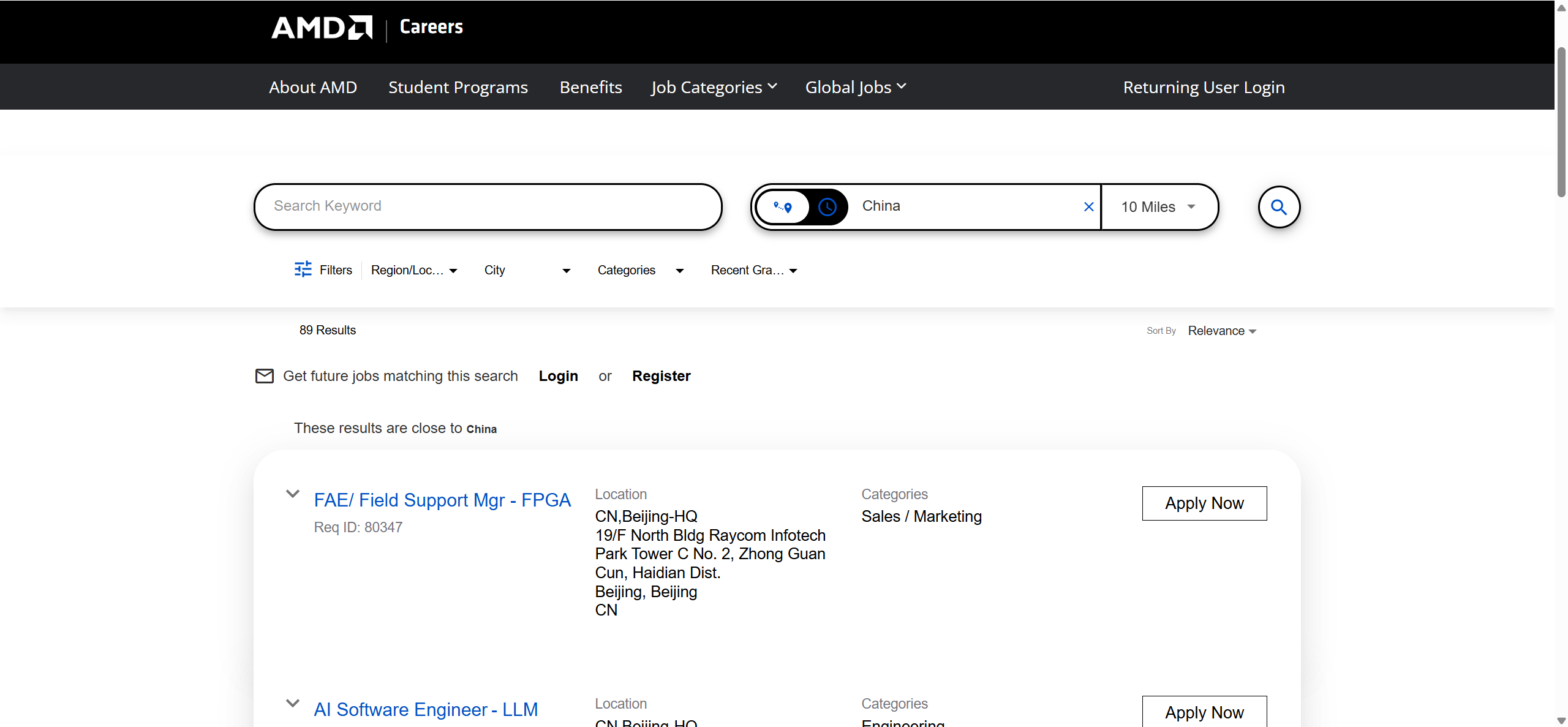Expand FAE/ Field Support Mgr job chevron
The image size is (1568, 727).
pyautogui.click(x=293, y=494)
